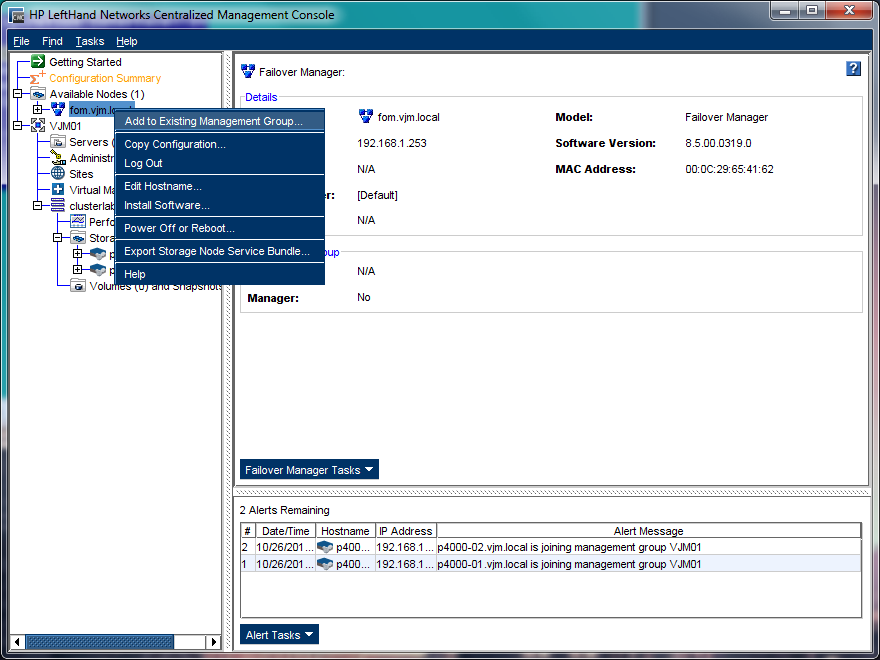Screen dimensions: 880x660
Task: Click the tree panel horizontal scrollbar right arrow
Action: tap(213, 642)
